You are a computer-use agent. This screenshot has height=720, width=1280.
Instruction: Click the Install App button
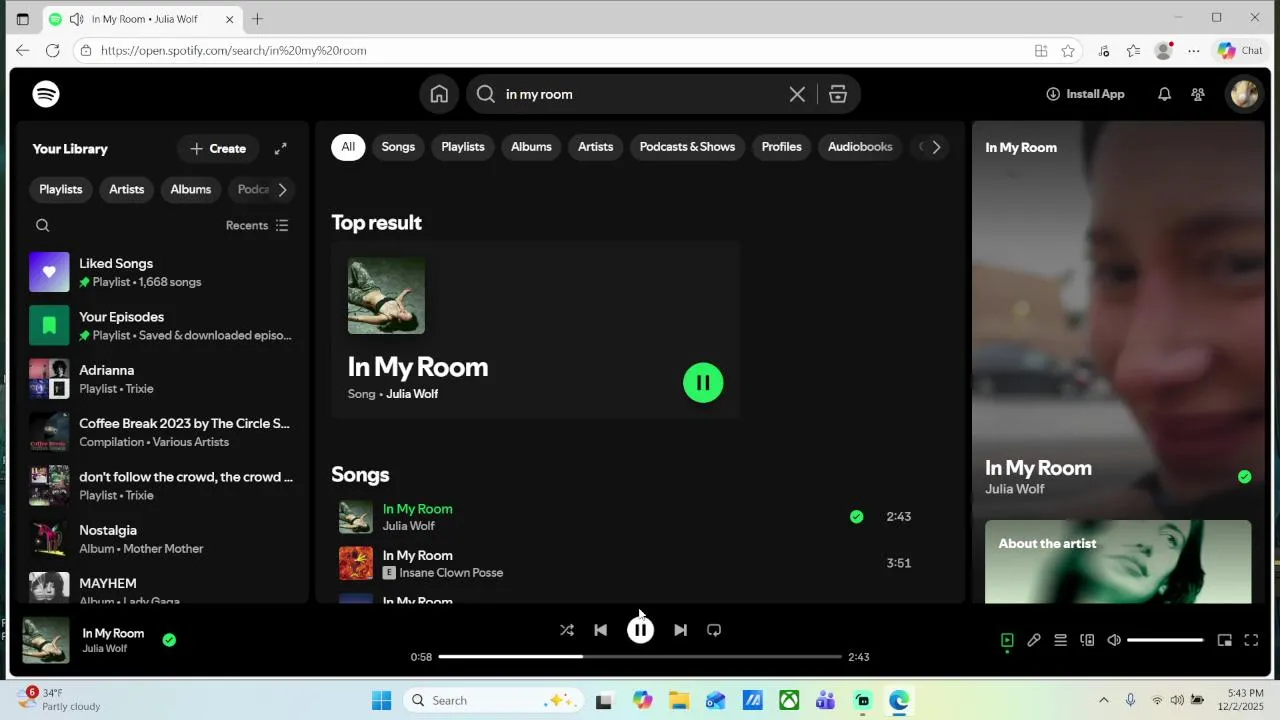1085,94
